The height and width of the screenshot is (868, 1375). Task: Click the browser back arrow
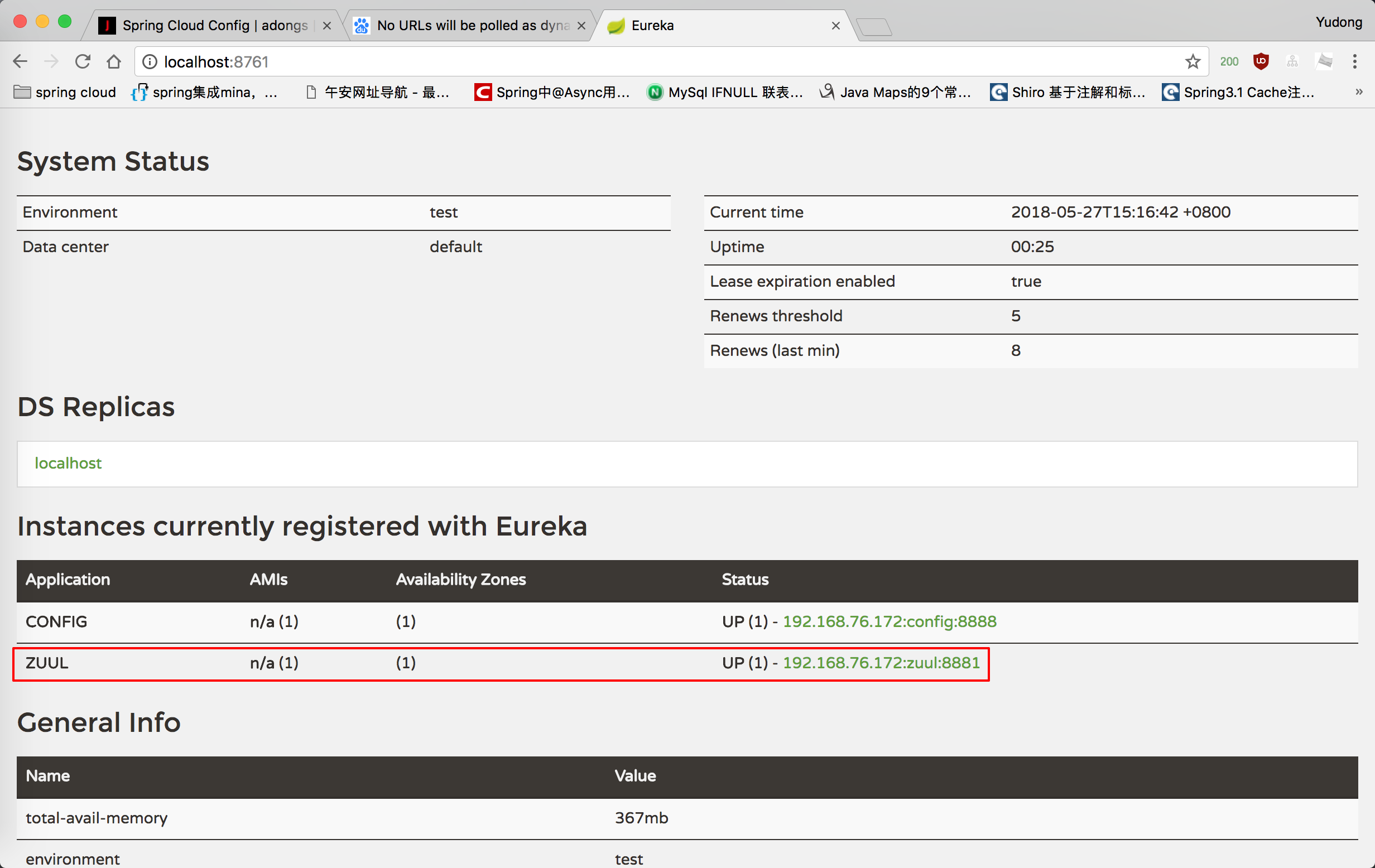20,61
